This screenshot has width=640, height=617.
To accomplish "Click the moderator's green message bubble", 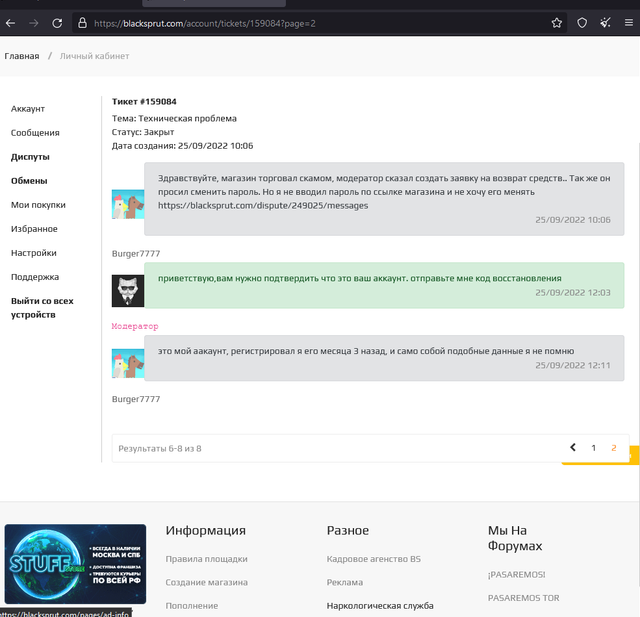I will tap(384, 285).
